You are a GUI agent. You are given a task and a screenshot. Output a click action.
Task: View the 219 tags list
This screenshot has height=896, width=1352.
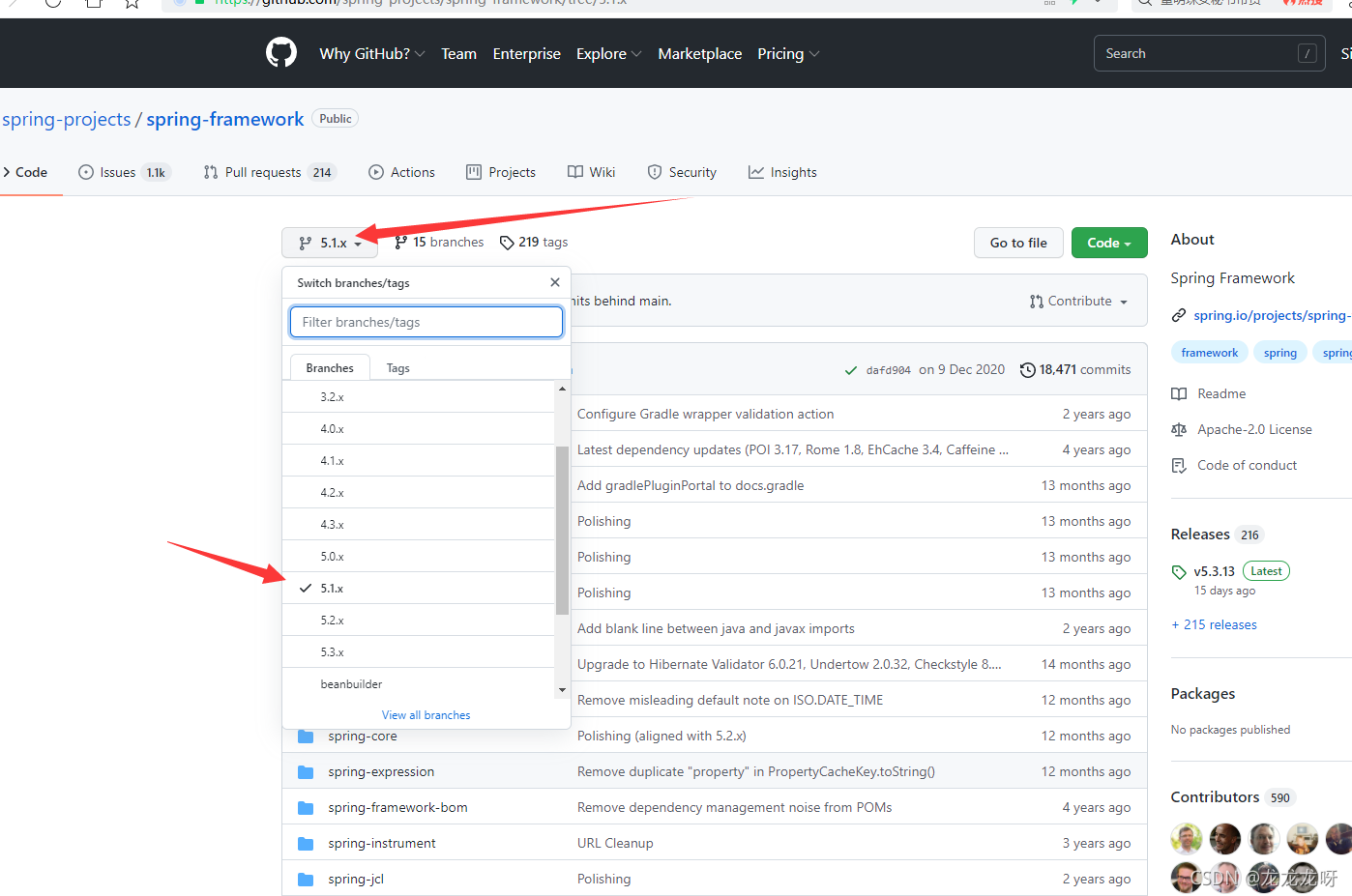[x=534, y=242]
